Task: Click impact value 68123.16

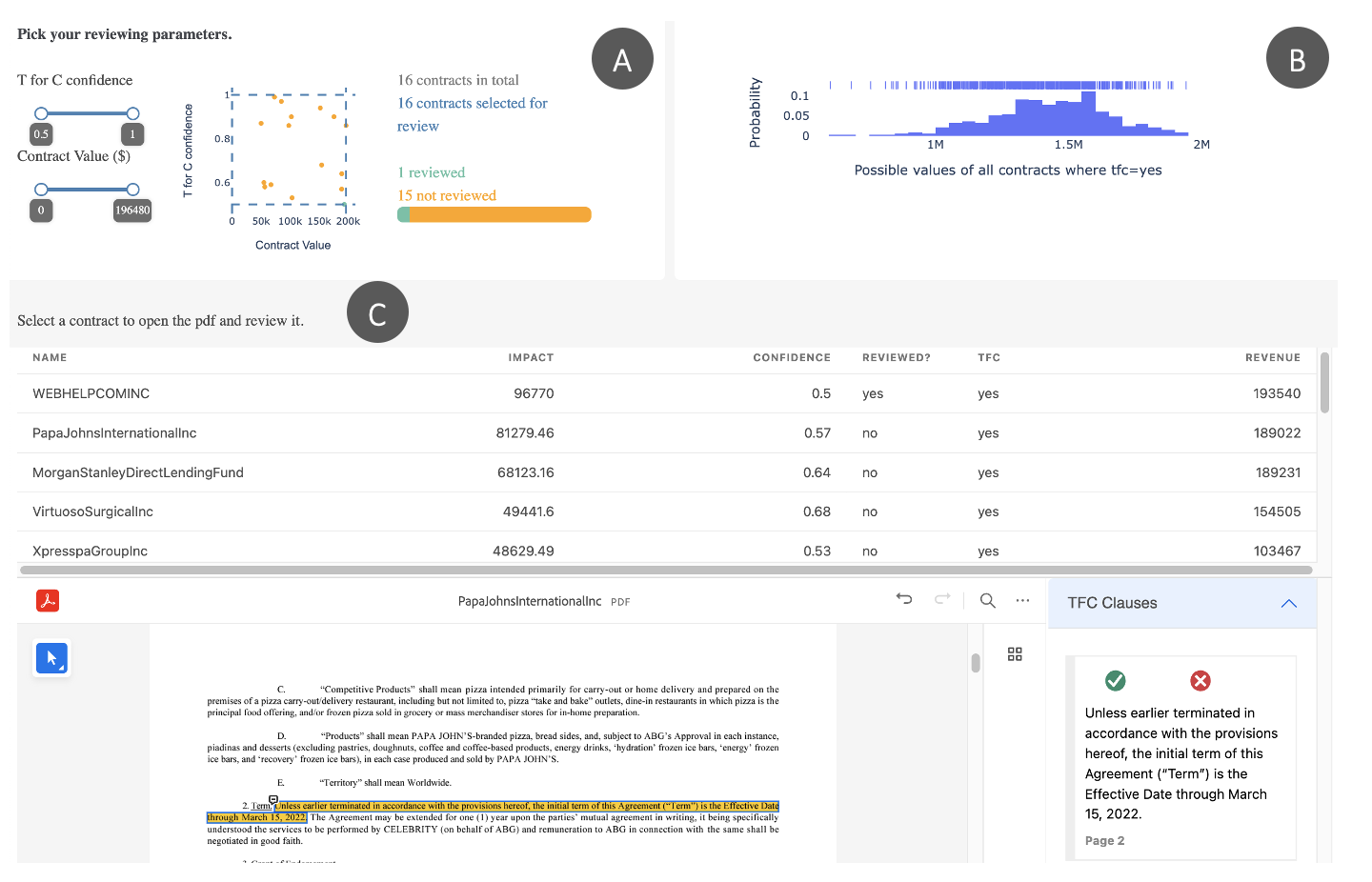Action: pyautogui.click(x=526, y=472)
